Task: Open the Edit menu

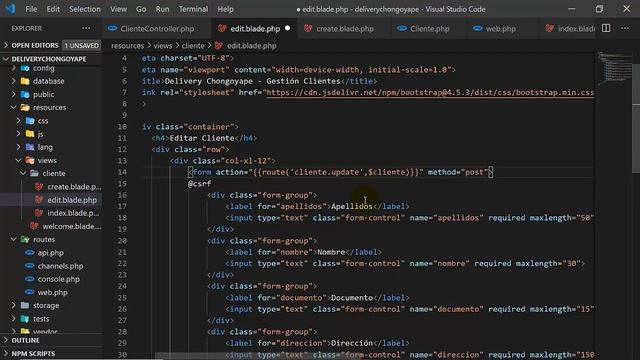Action: coord(53,9)
